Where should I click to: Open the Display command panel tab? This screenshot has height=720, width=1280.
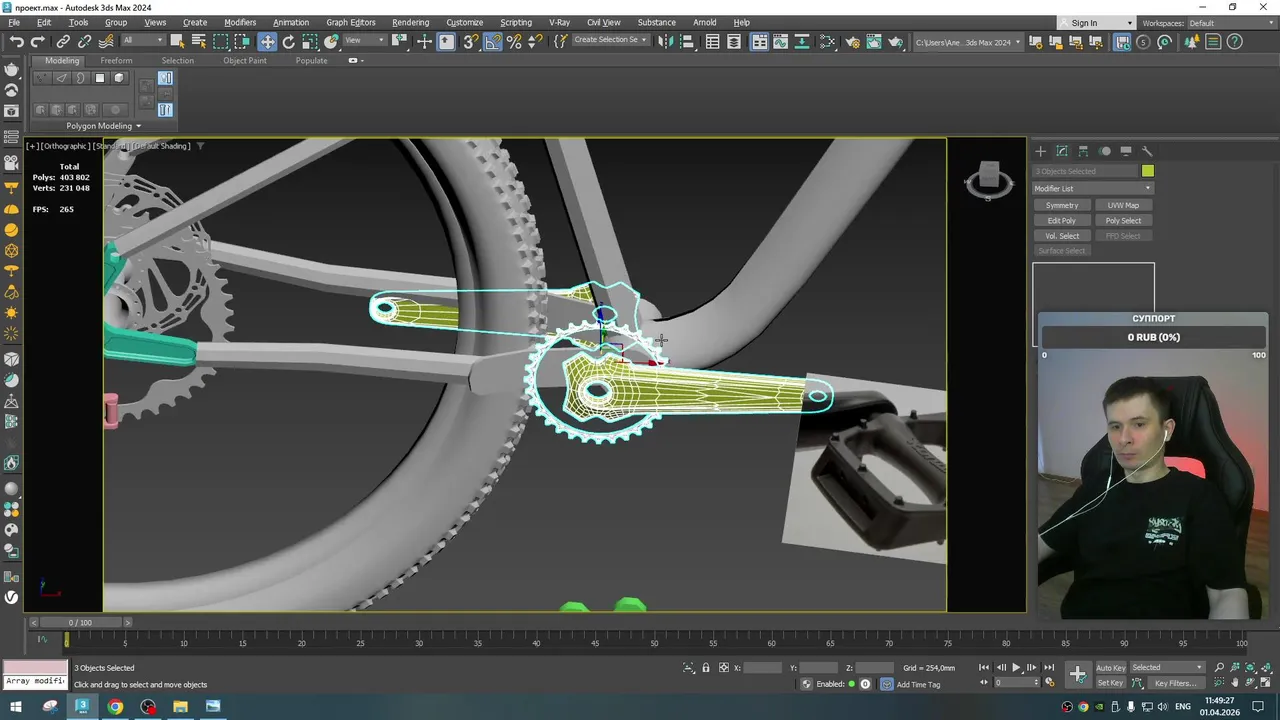(1126, 151)
